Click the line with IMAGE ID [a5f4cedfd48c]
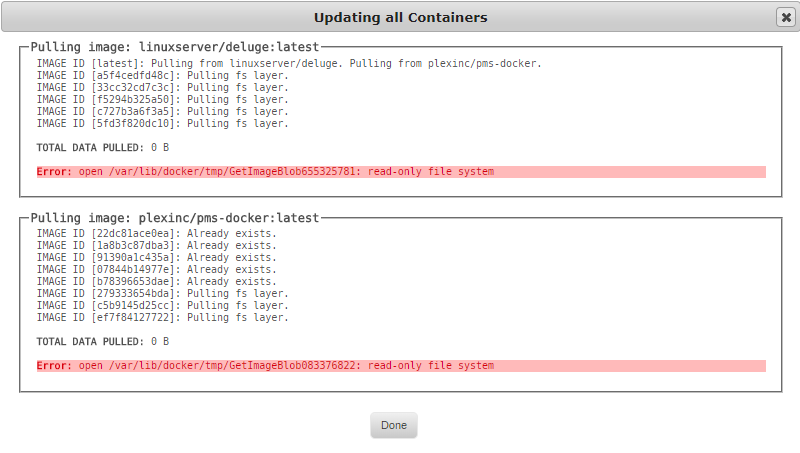This screenshot has height=453, width=800. coord(162,76)
